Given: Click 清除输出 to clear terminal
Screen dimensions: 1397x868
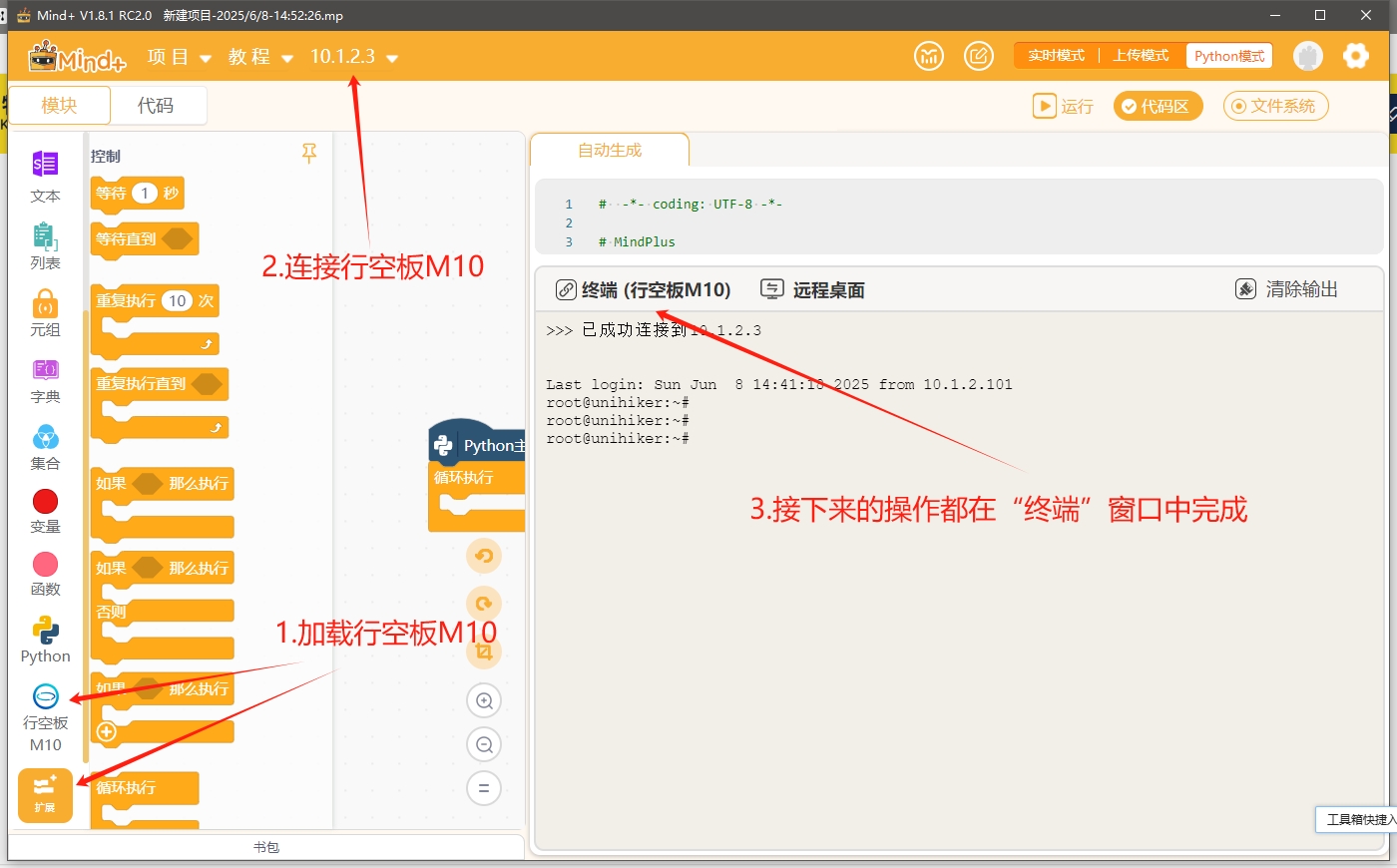Looking at the screenshot, I should (x=1287, y=289).
